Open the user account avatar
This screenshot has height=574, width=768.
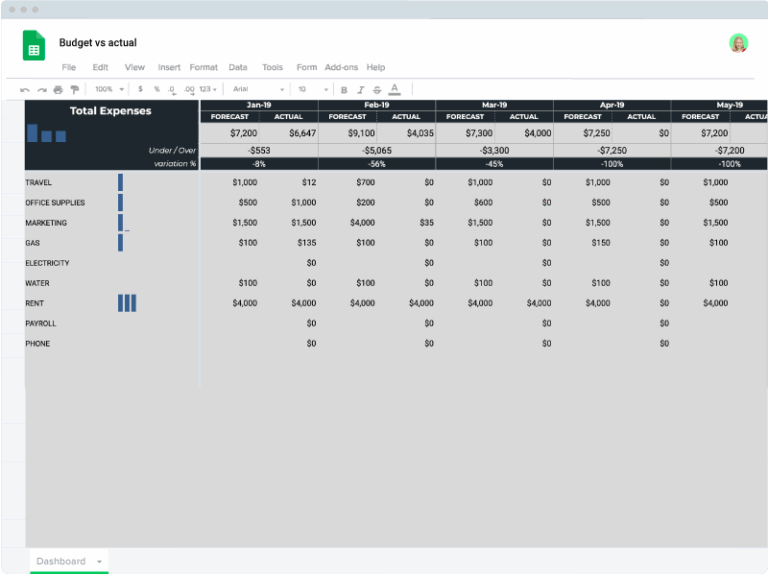[x=738, y=43]
